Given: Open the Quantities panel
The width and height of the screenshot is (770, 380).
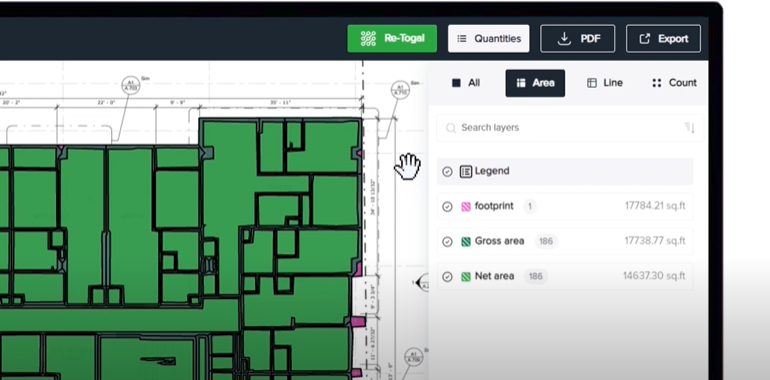Looking at the screenshot, I should point(489,38).
